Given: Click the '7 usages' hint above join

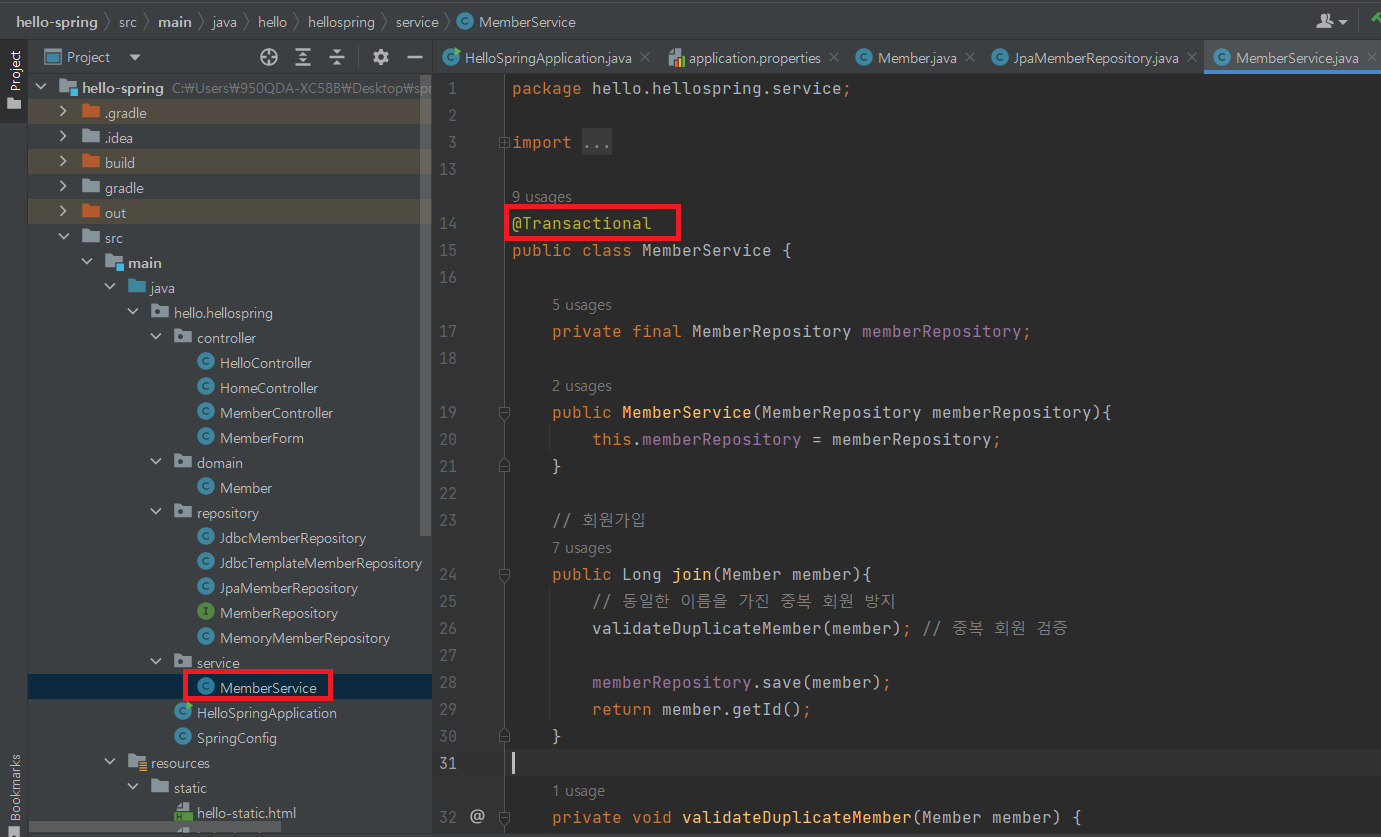Looking at the screenshot, I should pyautogui.click(x=582, y=548).
